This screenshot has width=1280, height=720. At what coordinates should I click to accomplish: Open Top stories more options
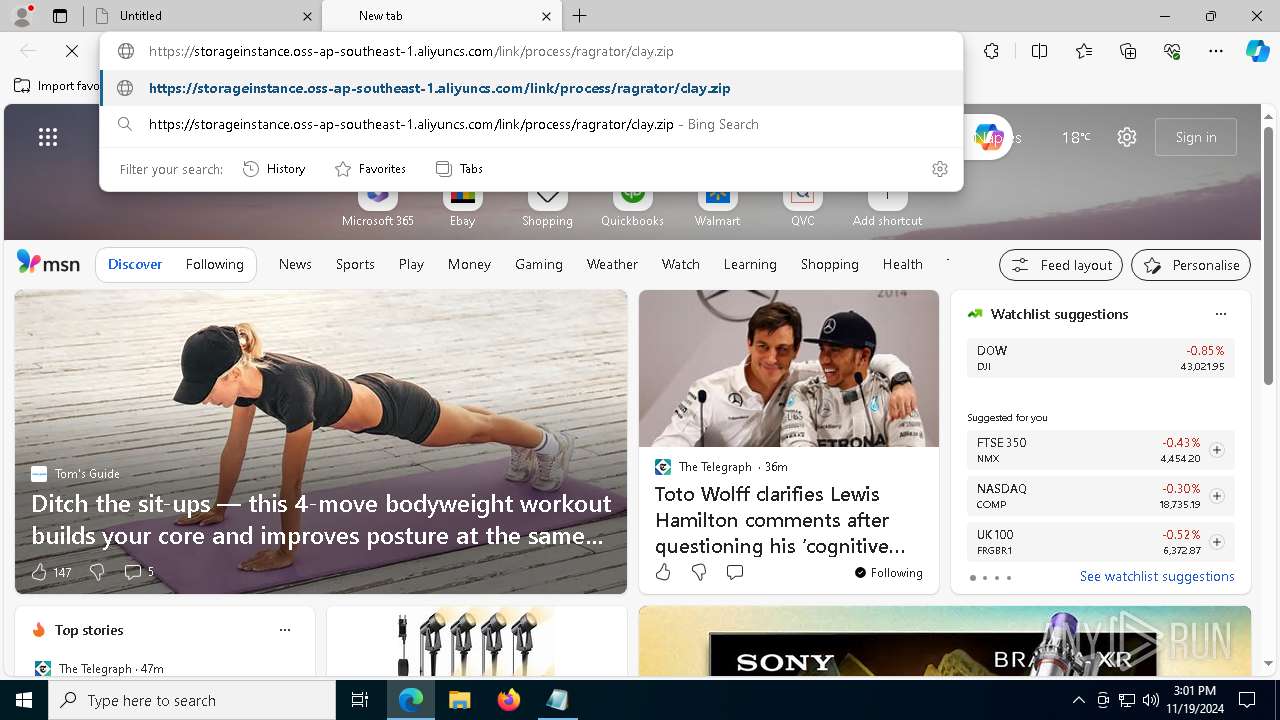click(x=285, y=630)
